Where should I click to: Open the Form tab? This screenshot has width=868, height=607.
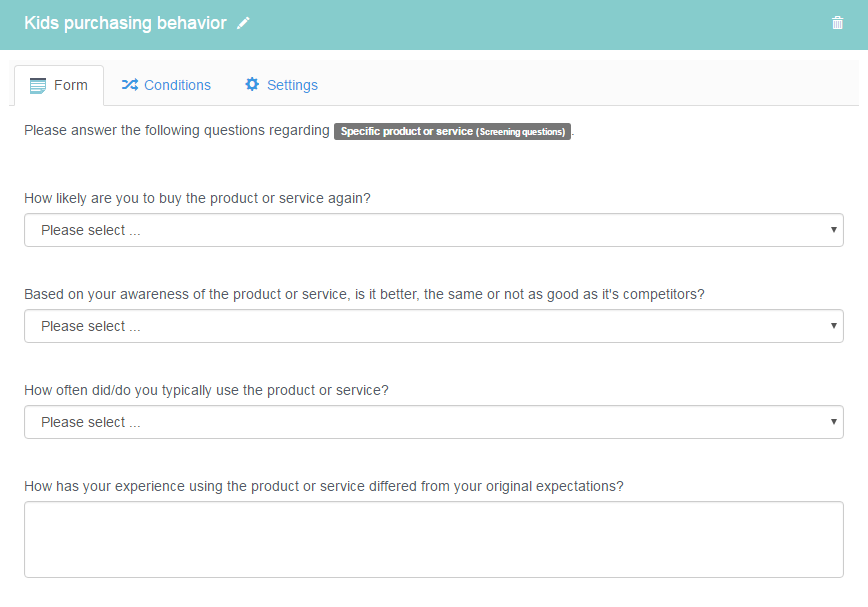(59, 85)
